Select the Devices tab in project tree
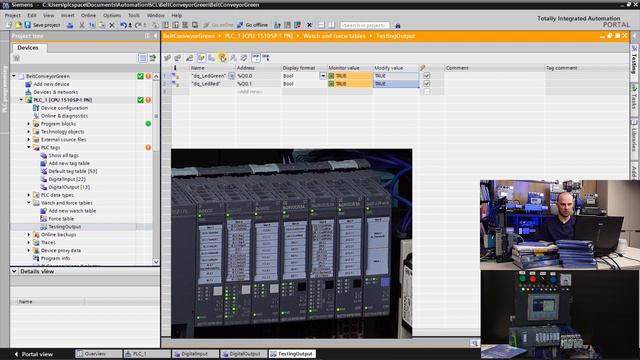This screenshot has width=640, height=360. [x=28, y=48]
